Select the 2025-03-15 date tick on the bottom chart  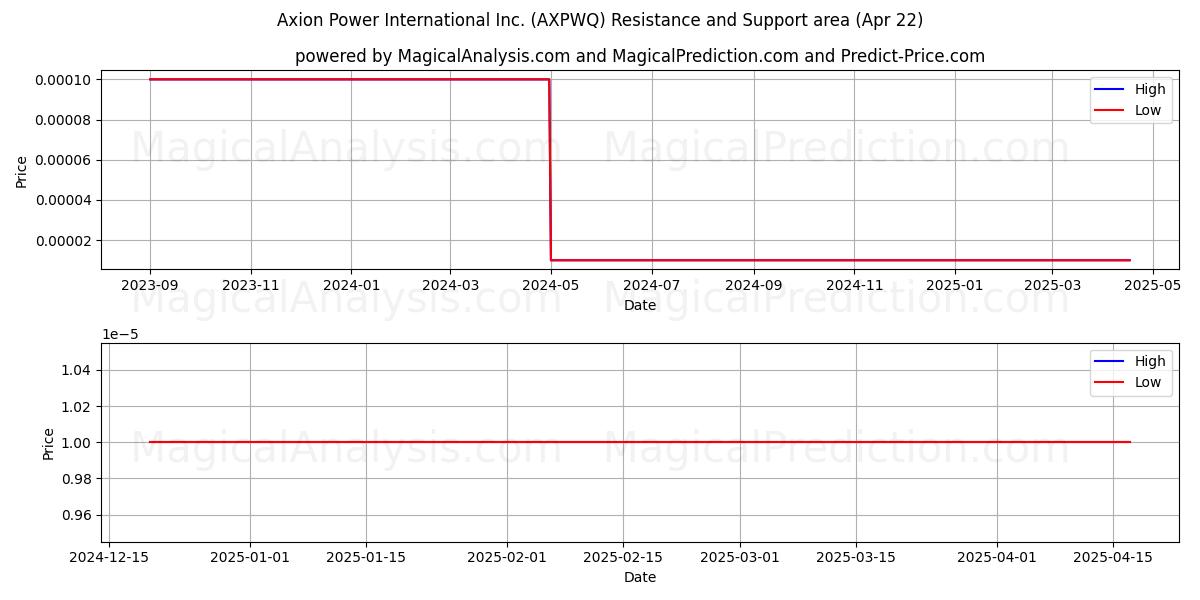[x=855, y=556]
